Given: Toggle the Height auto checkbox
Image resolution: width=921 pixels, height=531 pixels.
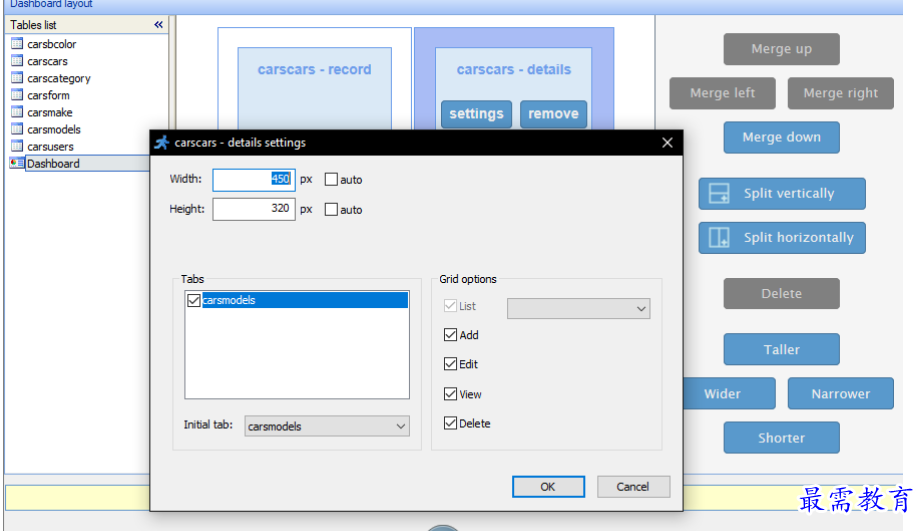Looking at the screenshot, I should [x=331, y=209].
